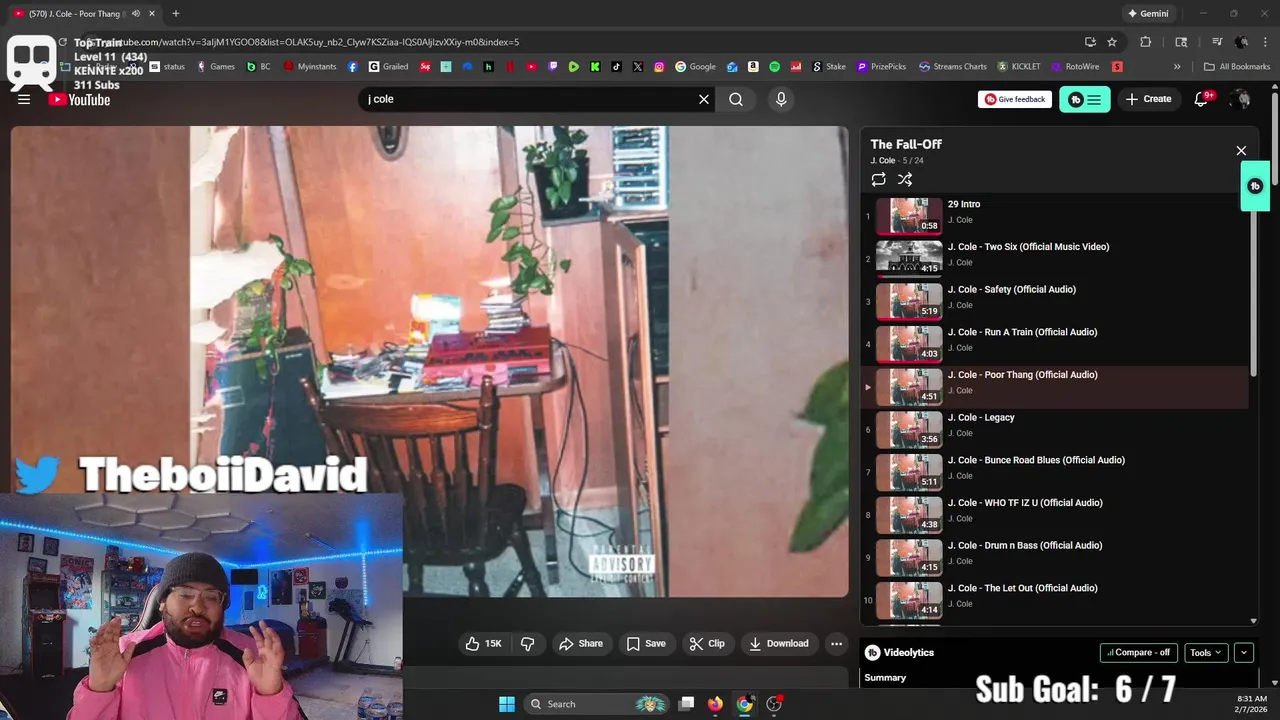Open the Instagram bookmark icon

pos(659,67)
